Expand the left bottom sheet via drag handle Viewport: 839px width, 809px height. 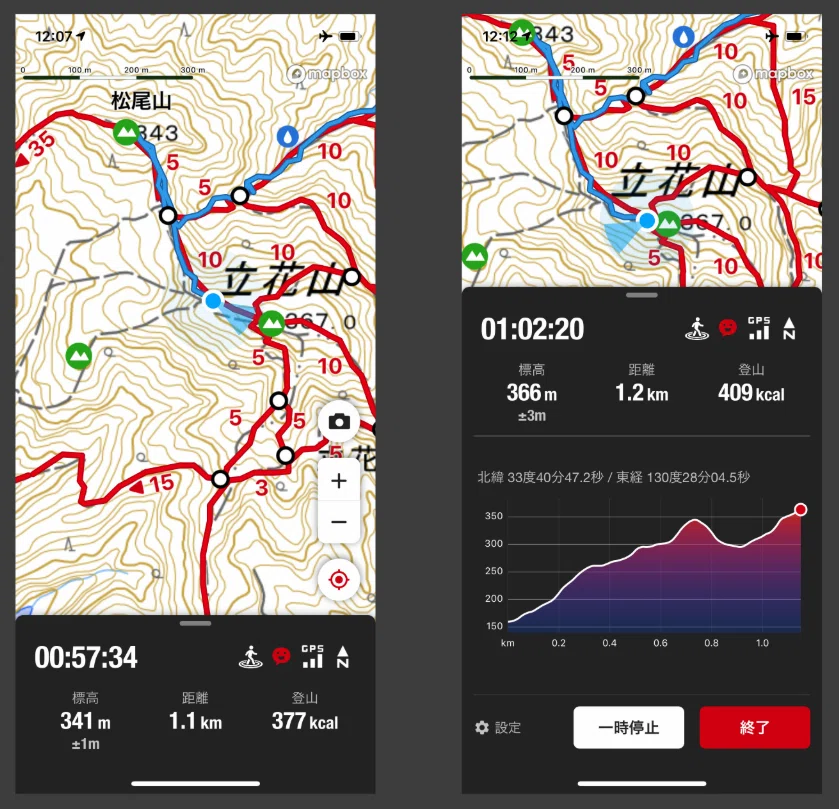[x=195, y=623]
